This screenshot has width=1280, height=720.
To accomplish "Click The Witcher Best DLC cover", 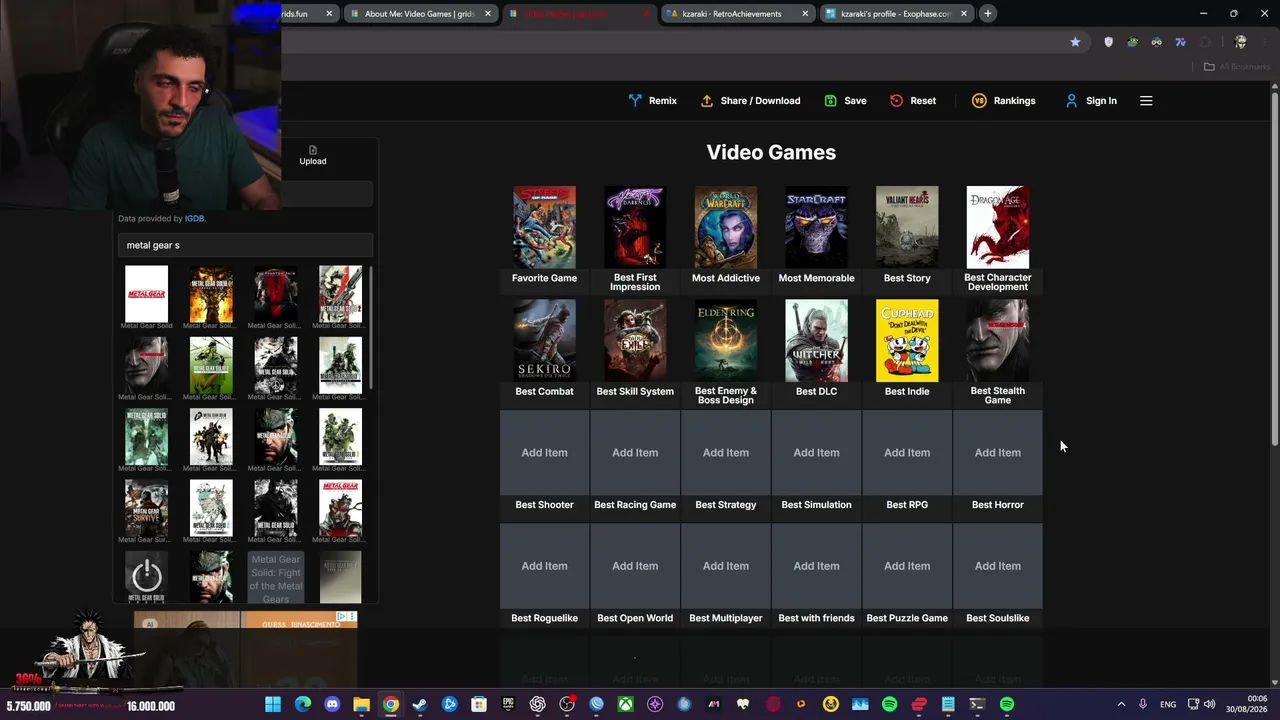I will pyautogui.click(x=816, y=340).
